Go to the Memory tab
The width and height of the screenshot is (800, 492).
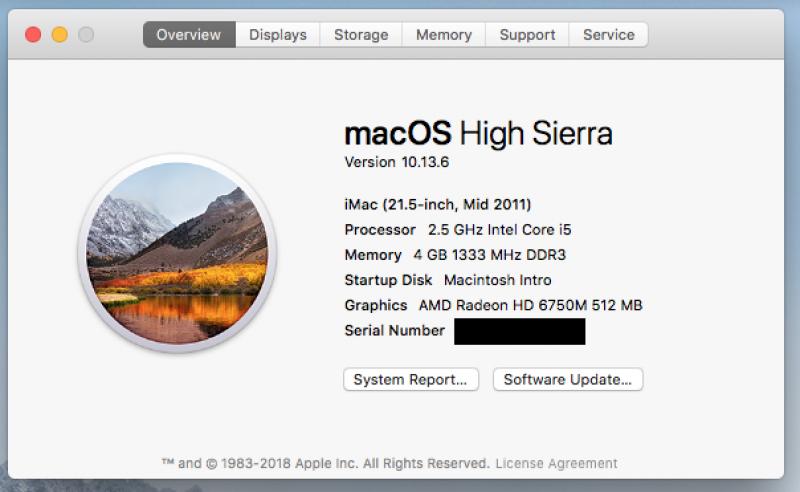[444, 35]
